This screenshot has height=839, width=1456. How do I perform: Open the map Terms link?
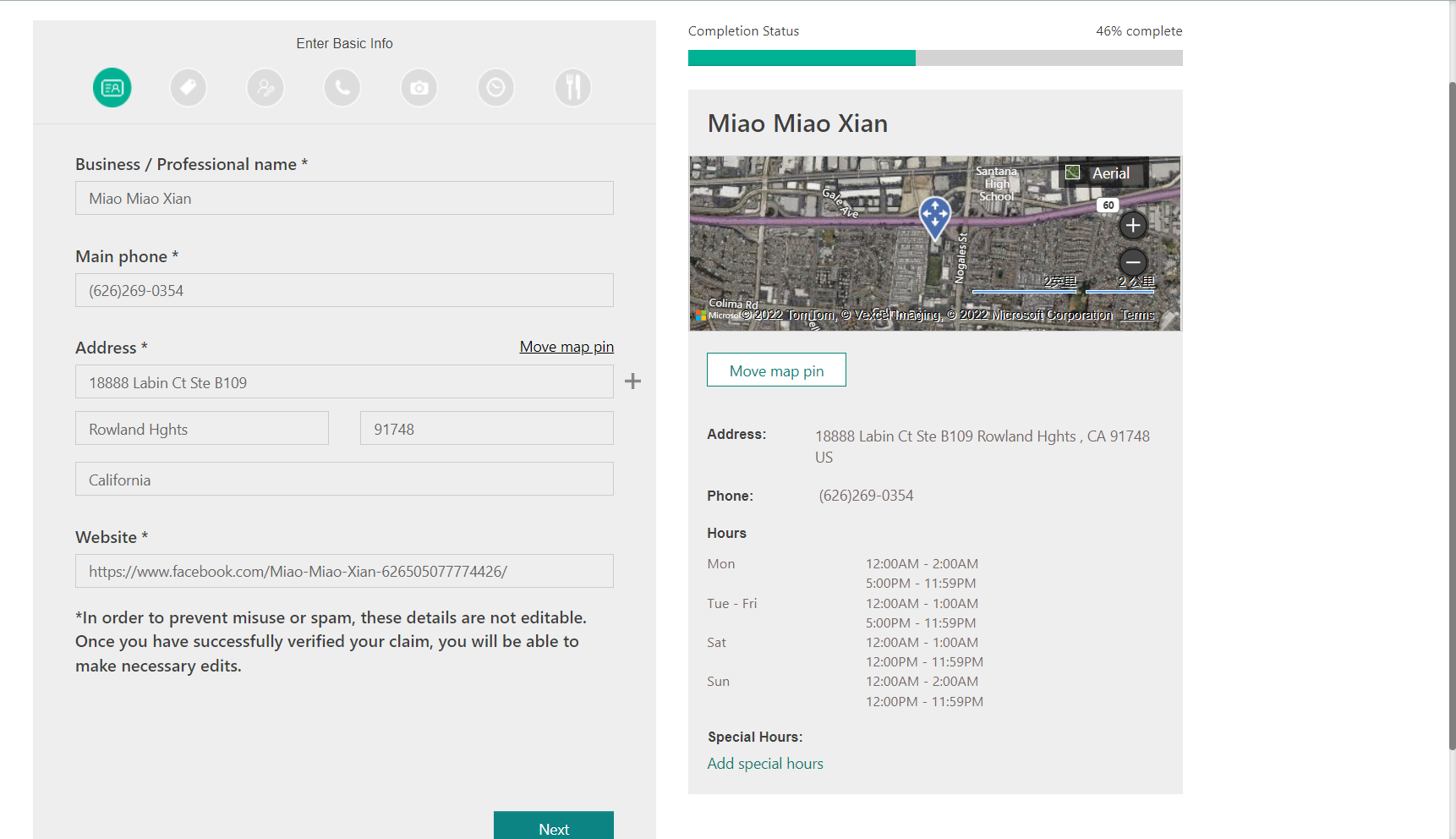pyautogui.click(x=1137, y=315)
